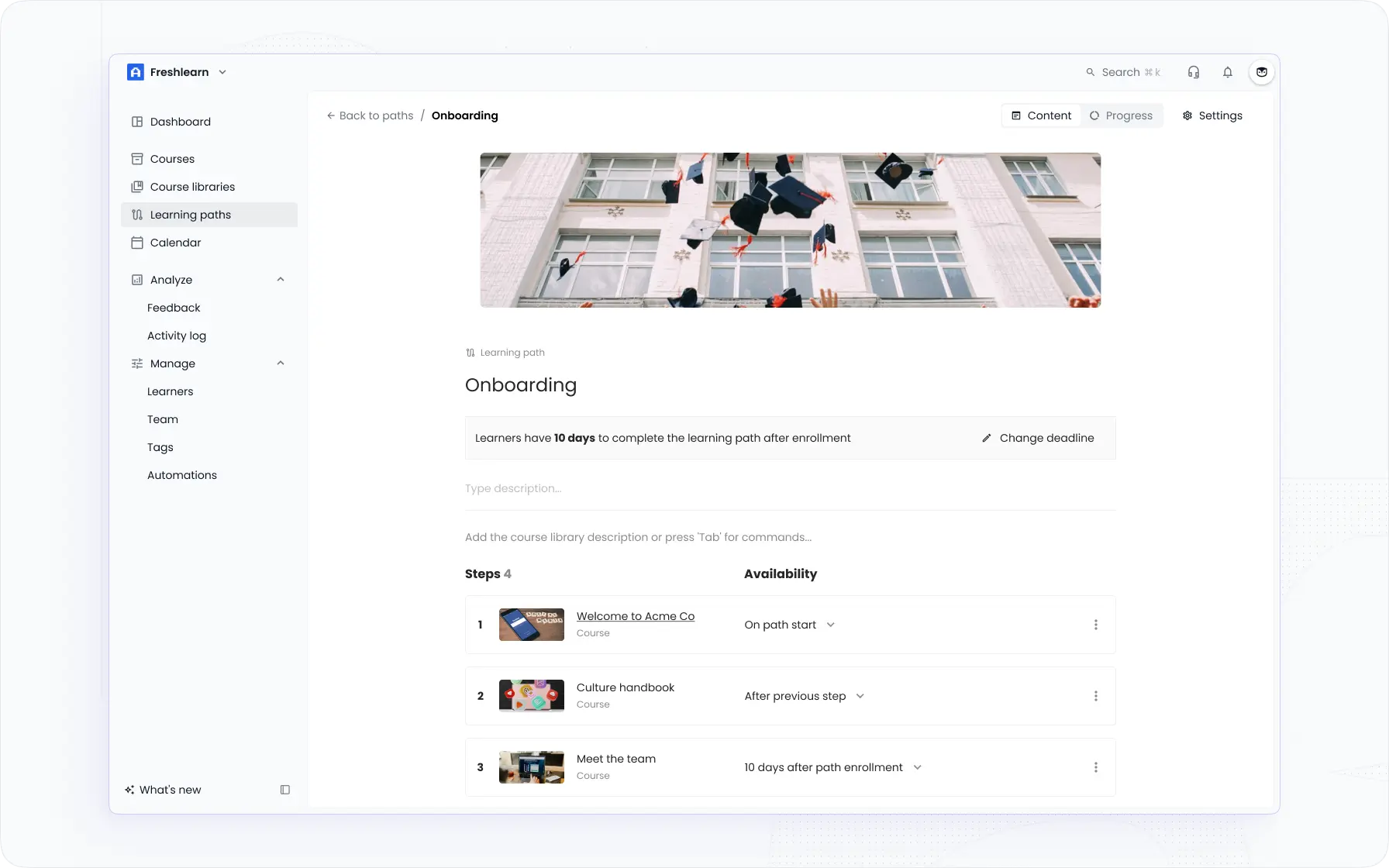Click the Learning paths sidebar icon

pos(138,214)
